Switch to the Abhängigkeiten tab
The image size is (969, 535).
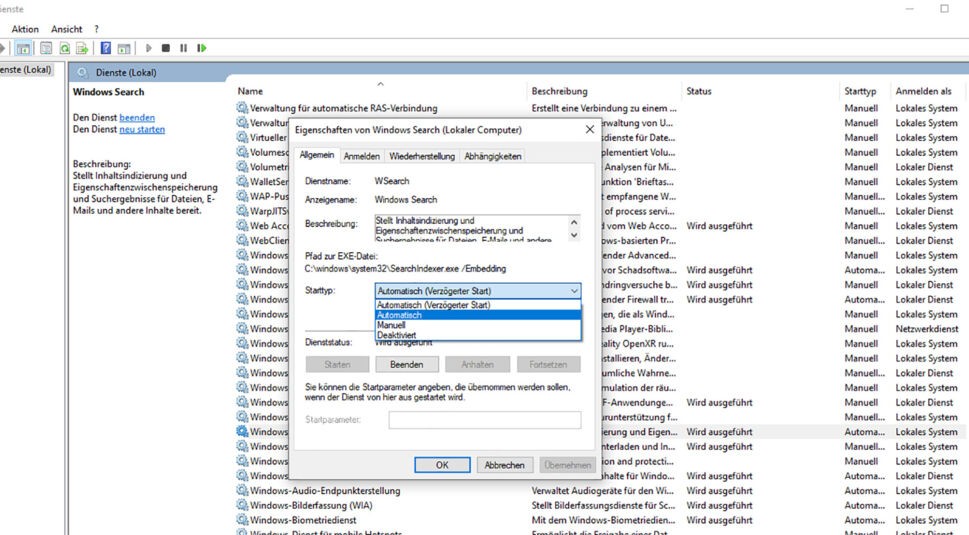click(493, 156)
